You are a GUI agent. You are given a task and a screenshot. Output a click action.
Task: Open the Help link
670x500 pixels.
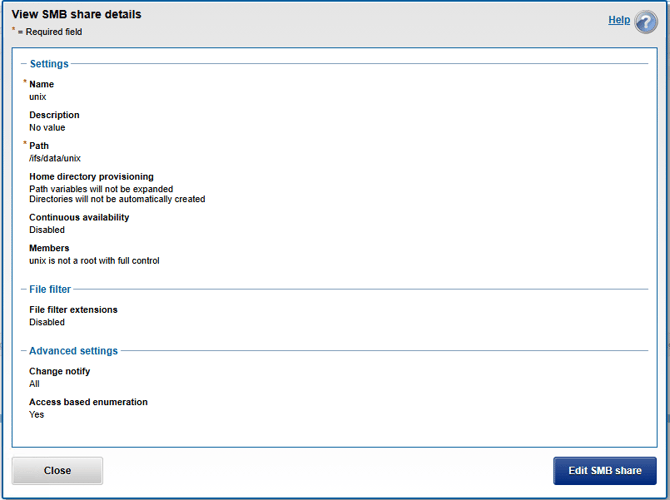(619, 20)
